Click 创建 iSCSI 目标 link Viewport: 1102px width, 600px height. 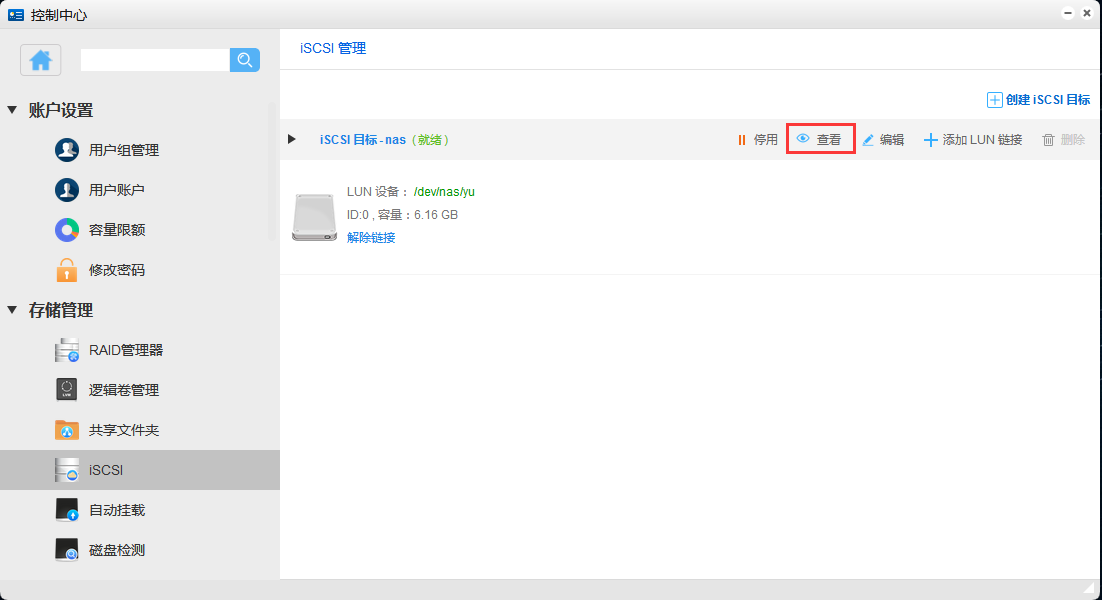pyautogui.click(x=1047, y=100)
